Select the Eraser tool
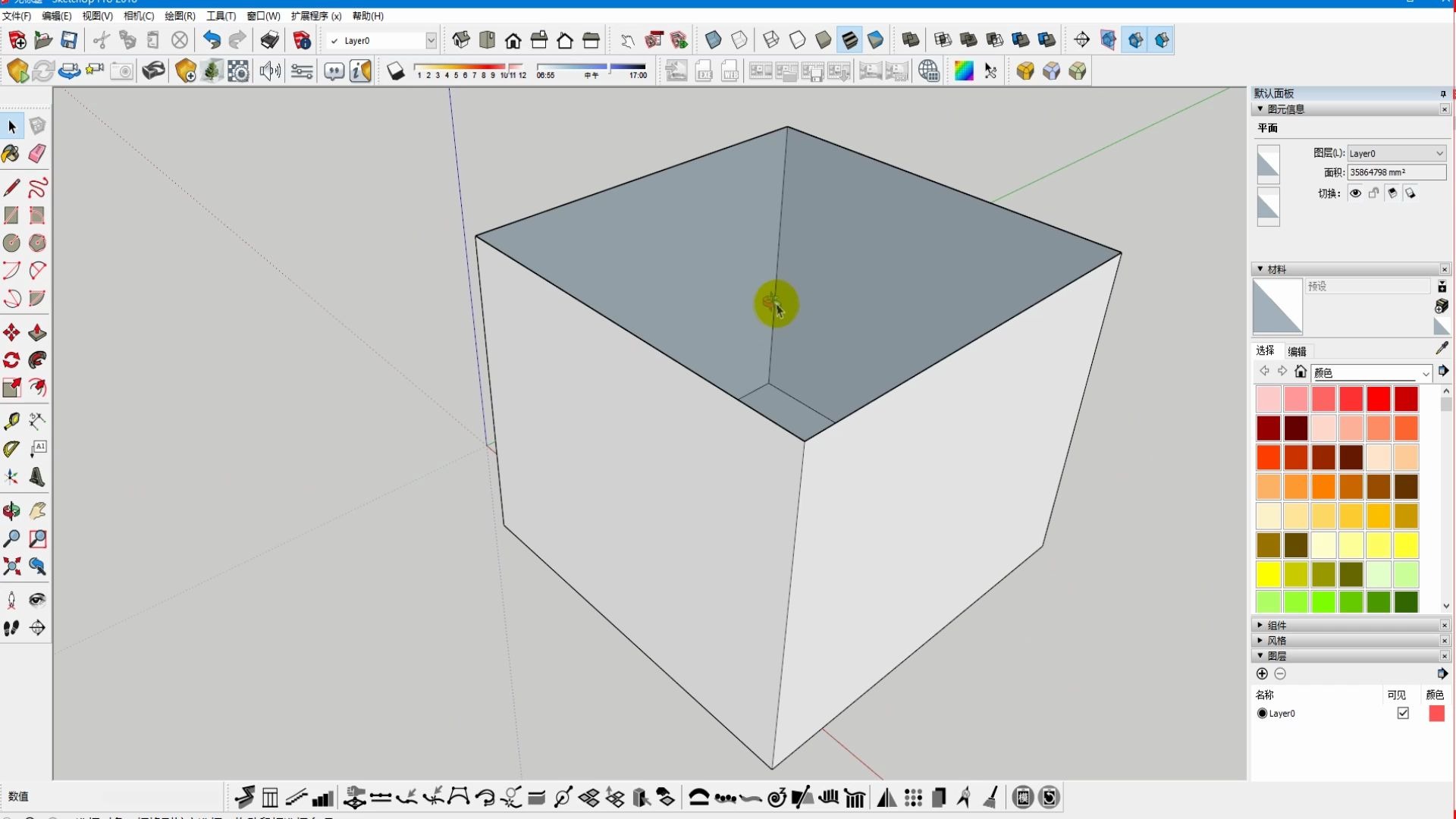The width and height of the screenshot is (1456, 819). tap(37, 154)
